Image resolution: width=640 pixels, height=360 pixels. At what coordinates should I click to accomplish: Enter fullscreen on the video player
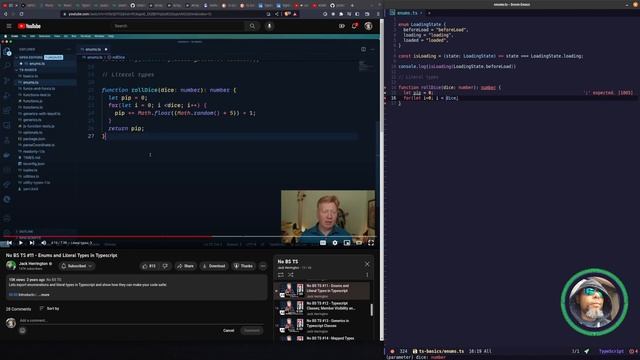pos(371,243)
